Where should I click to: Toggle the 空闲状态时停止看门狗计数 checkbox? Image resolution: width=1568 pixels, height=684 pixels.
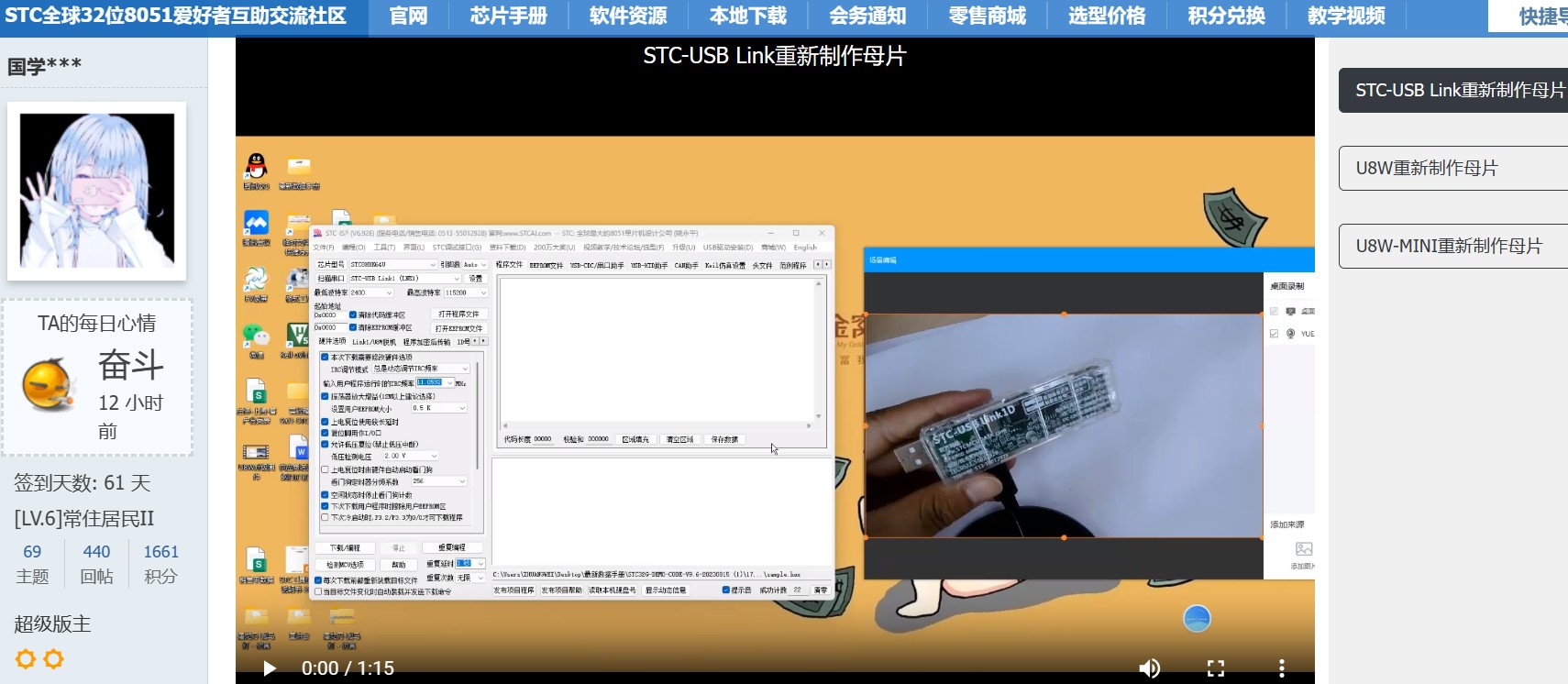click(x=325, y=495)
